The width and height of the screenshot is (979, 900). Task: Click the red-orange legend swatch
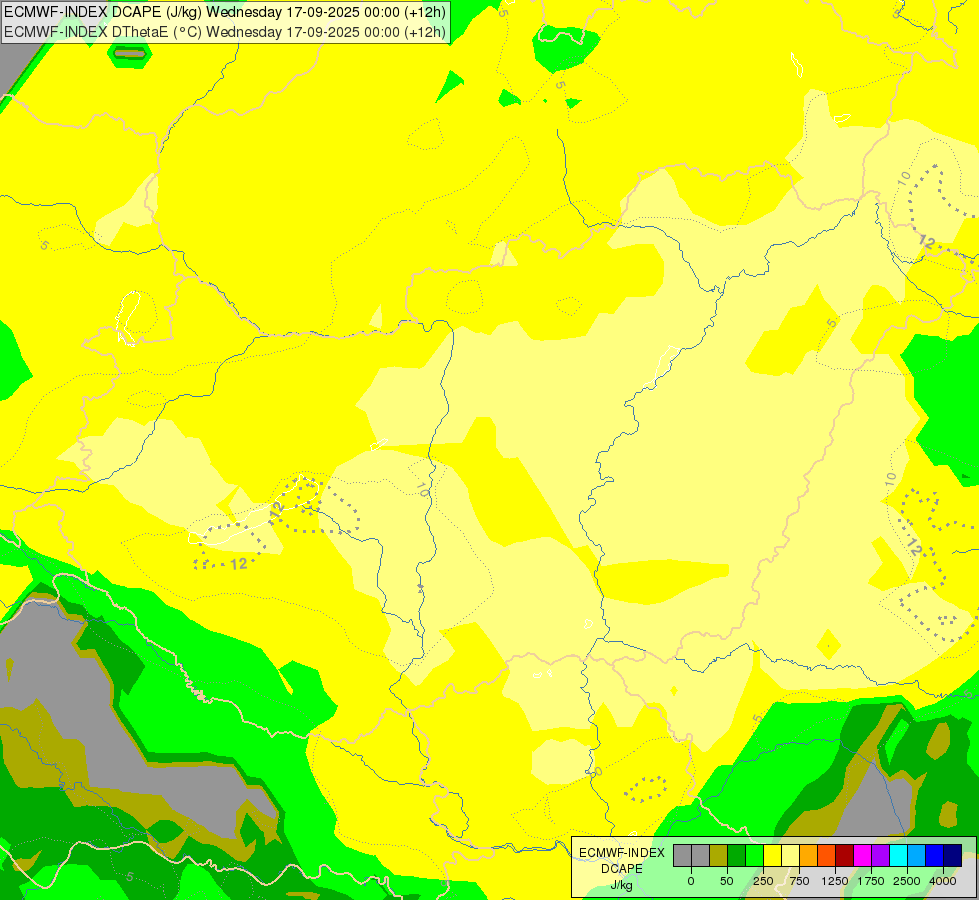(827, 856)
